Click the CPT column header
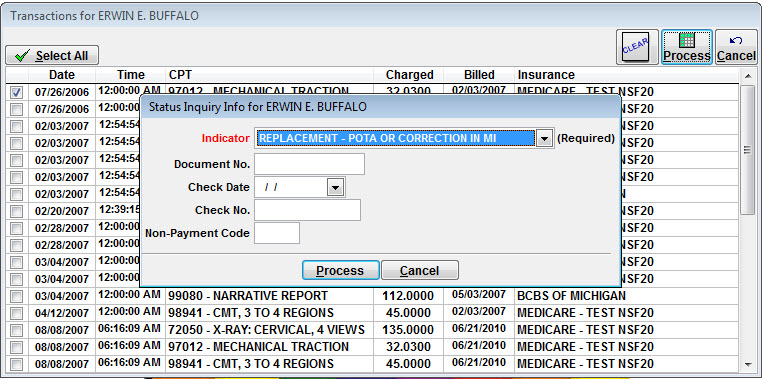 tap(270, 75)
